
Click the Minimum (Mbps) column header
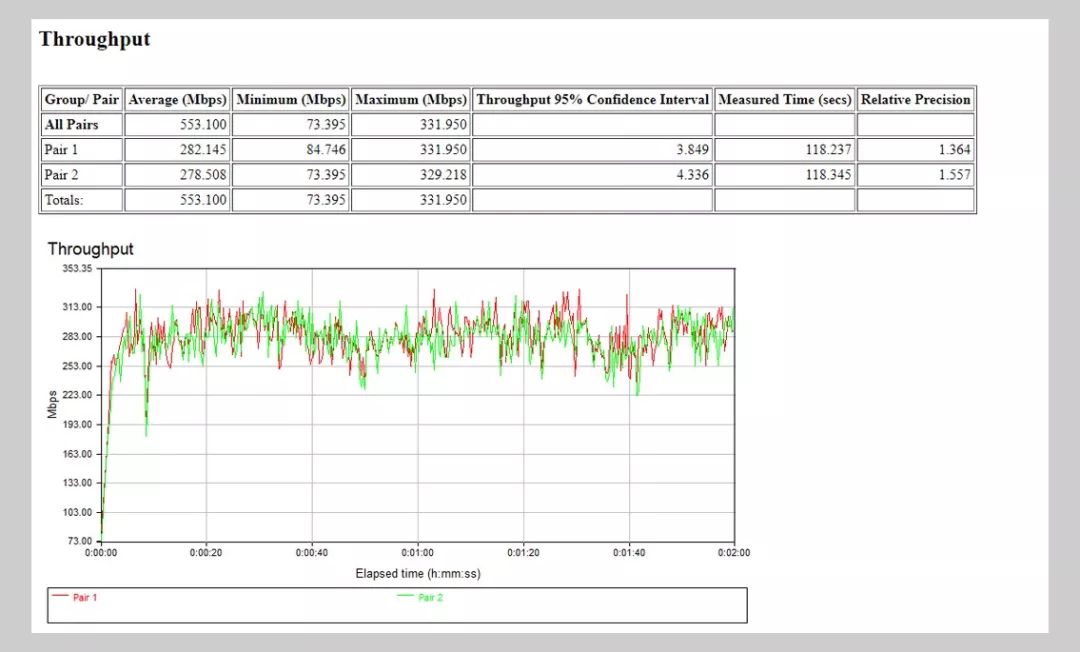(x=290, y=100)
